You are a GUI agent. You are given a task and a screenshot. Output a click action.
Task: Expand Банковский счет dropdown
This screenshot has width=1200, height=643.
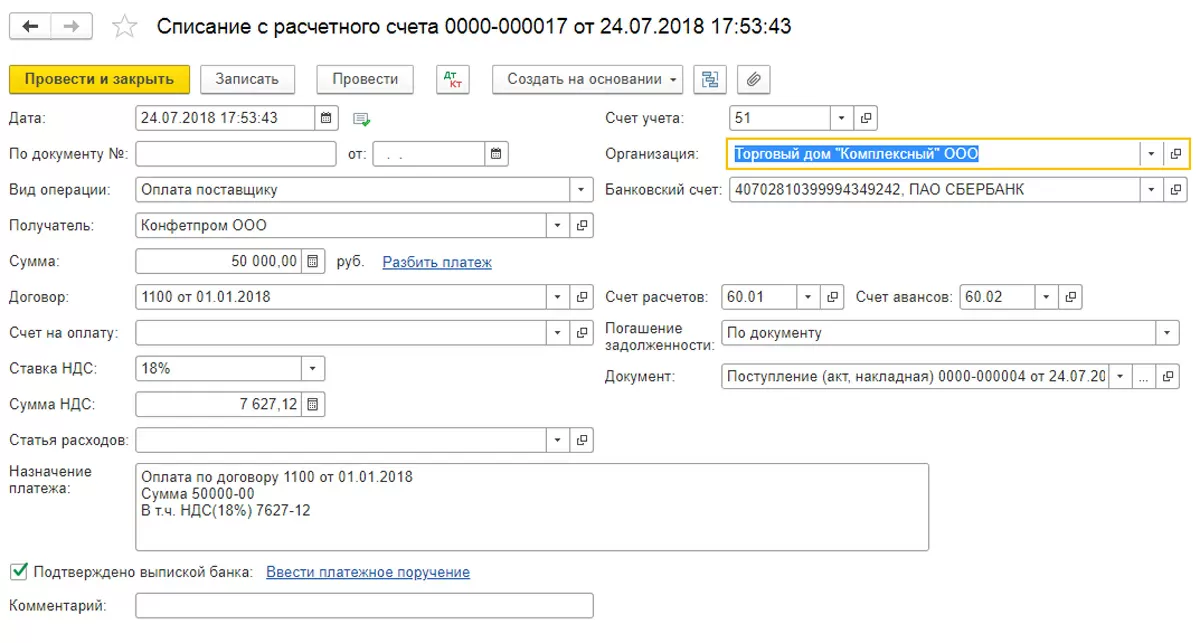click(1153, 190)
